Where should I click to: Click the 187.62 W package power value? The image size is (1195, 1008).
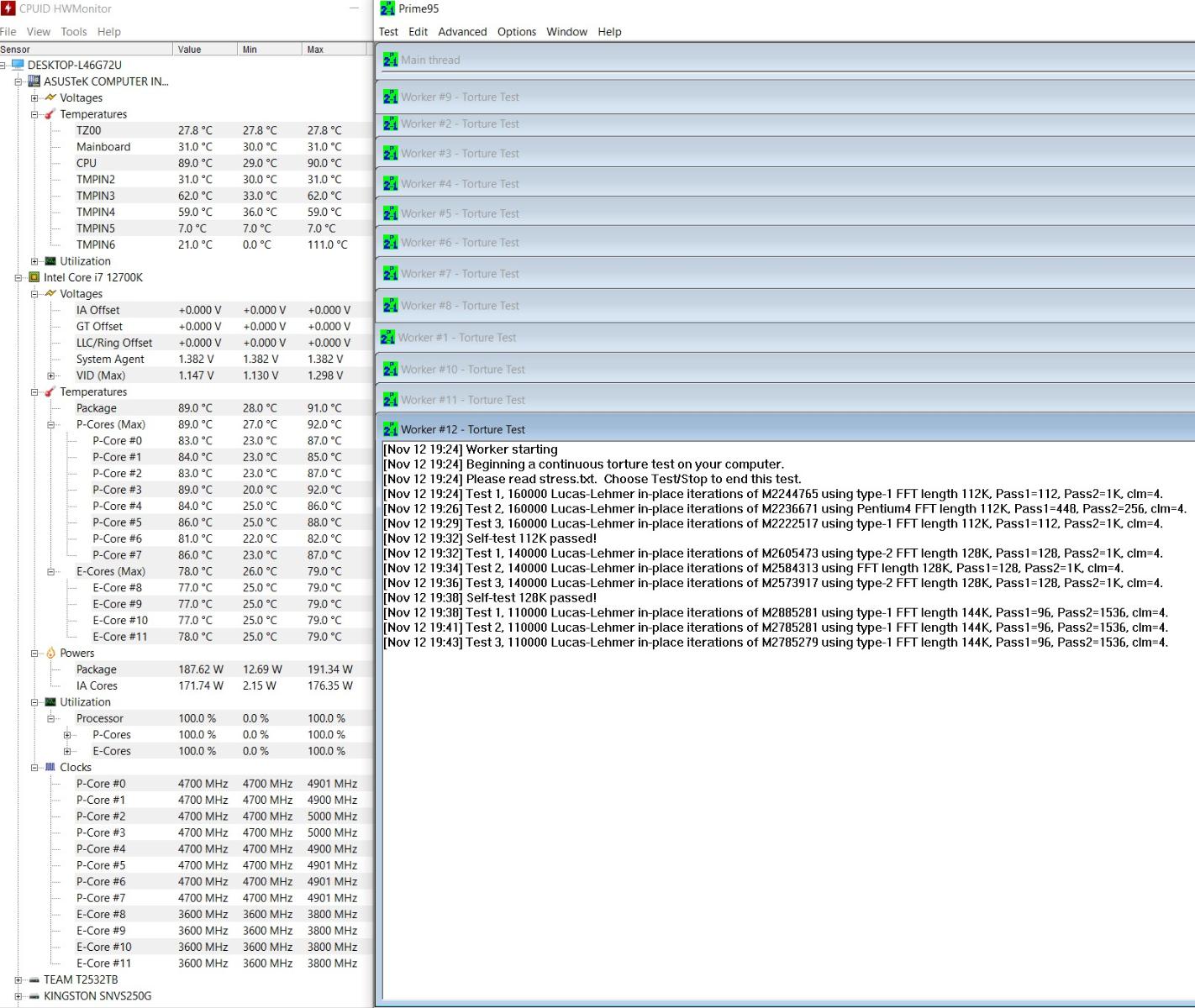coord(201,669)
